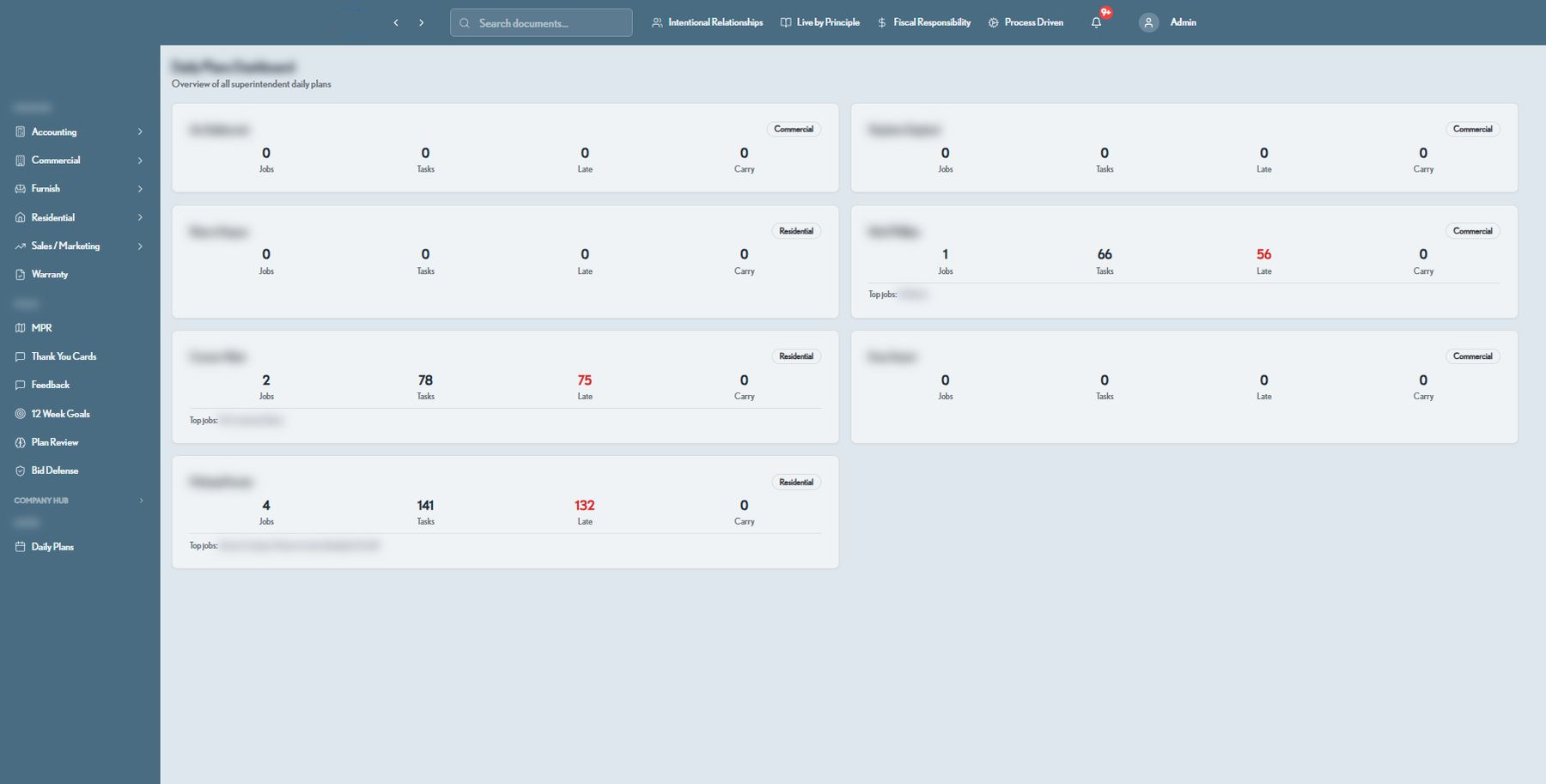Click the Residential home icon

(x=21, y=218)
